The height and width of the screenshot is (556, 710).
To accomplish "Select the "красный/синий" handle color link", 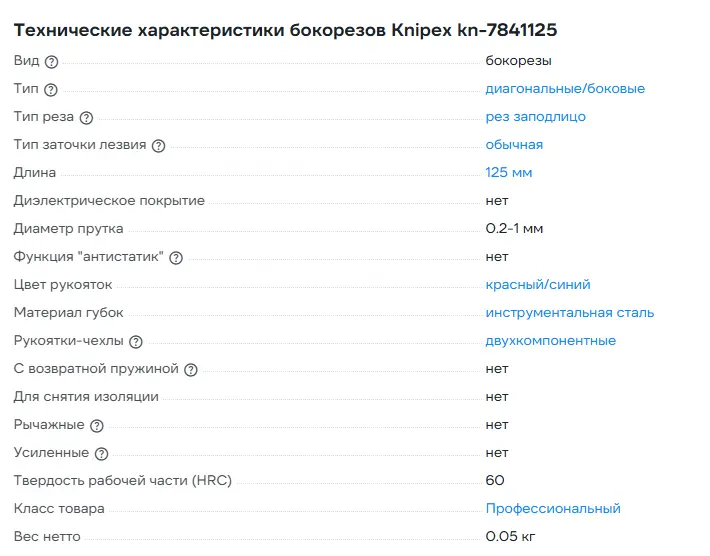I will pos(544,285).
